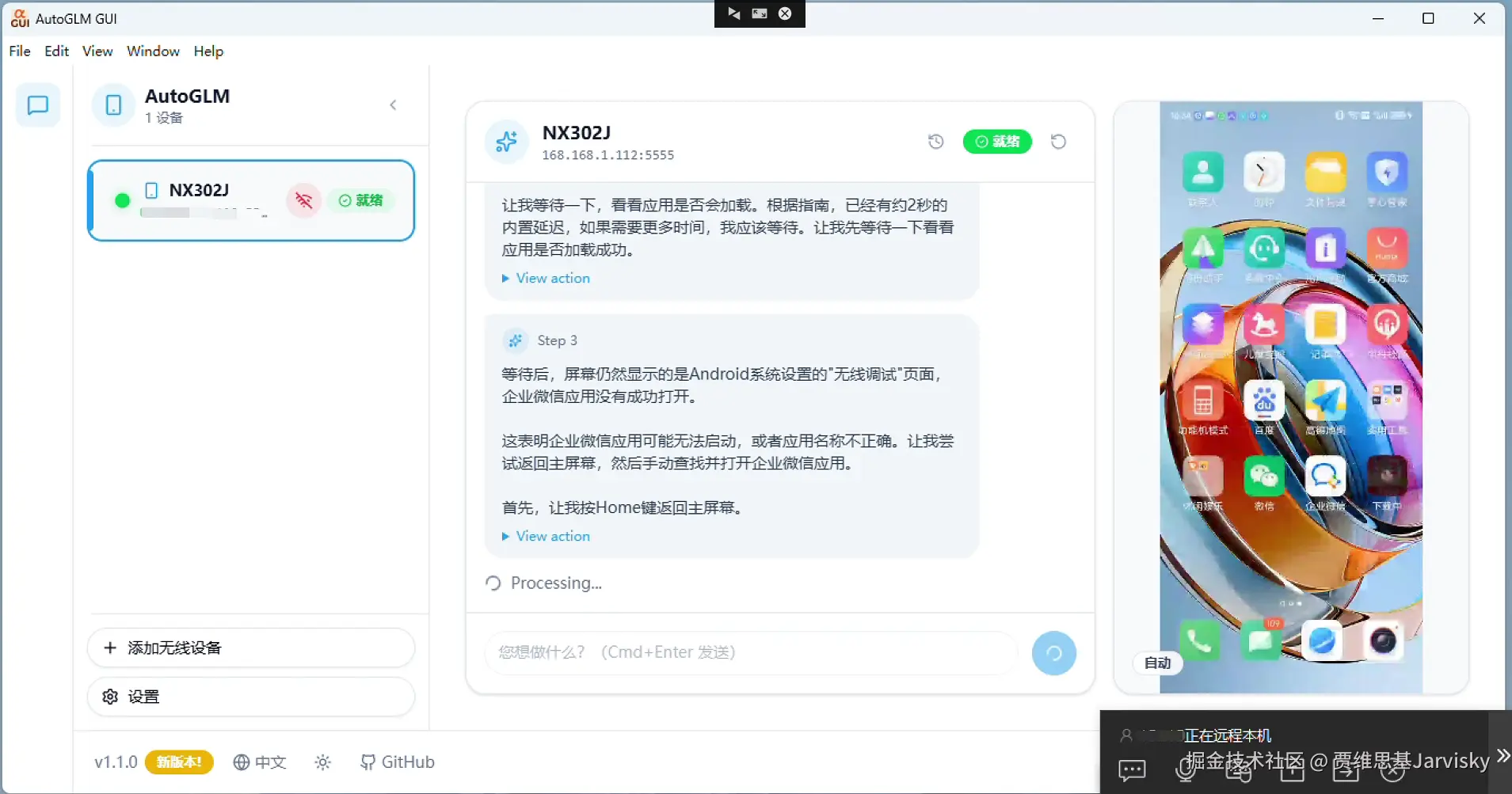Tap the browser dock icon

(1322, 640)
